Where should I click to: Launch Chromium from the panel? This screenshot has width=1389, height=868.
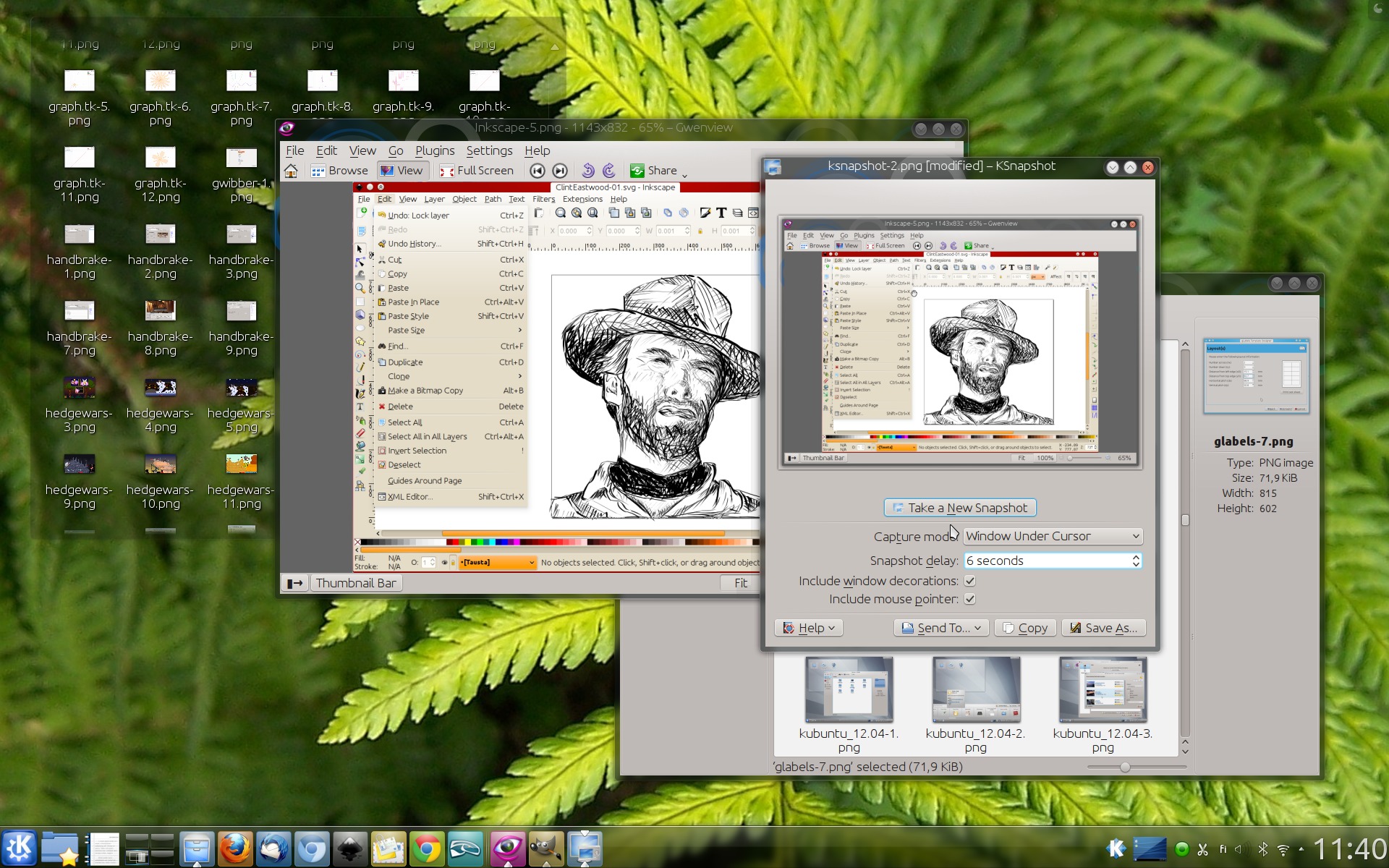312,848
